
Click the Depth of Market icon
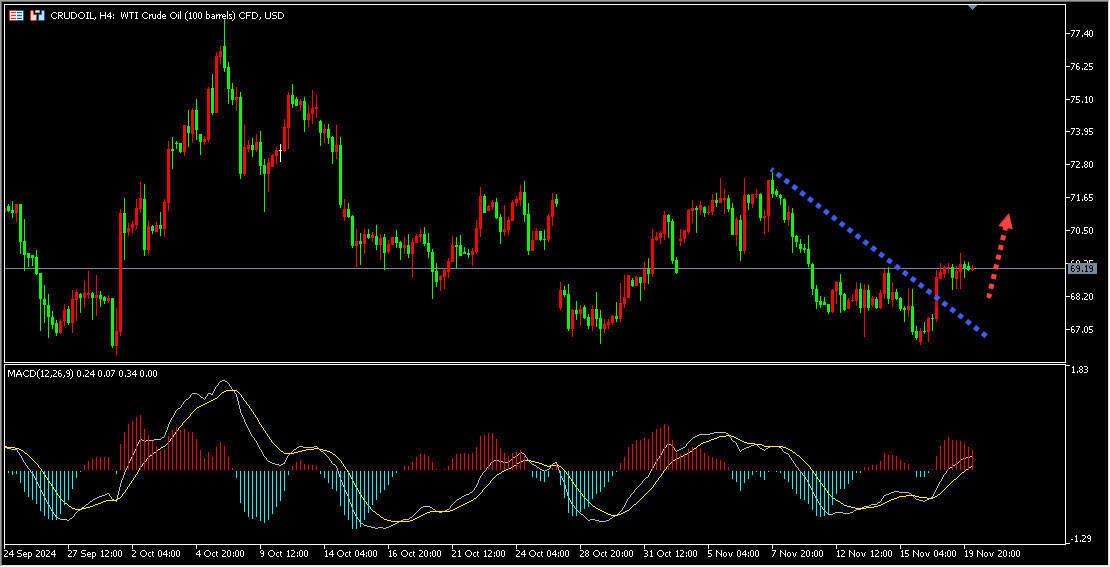tap(16, 16)
